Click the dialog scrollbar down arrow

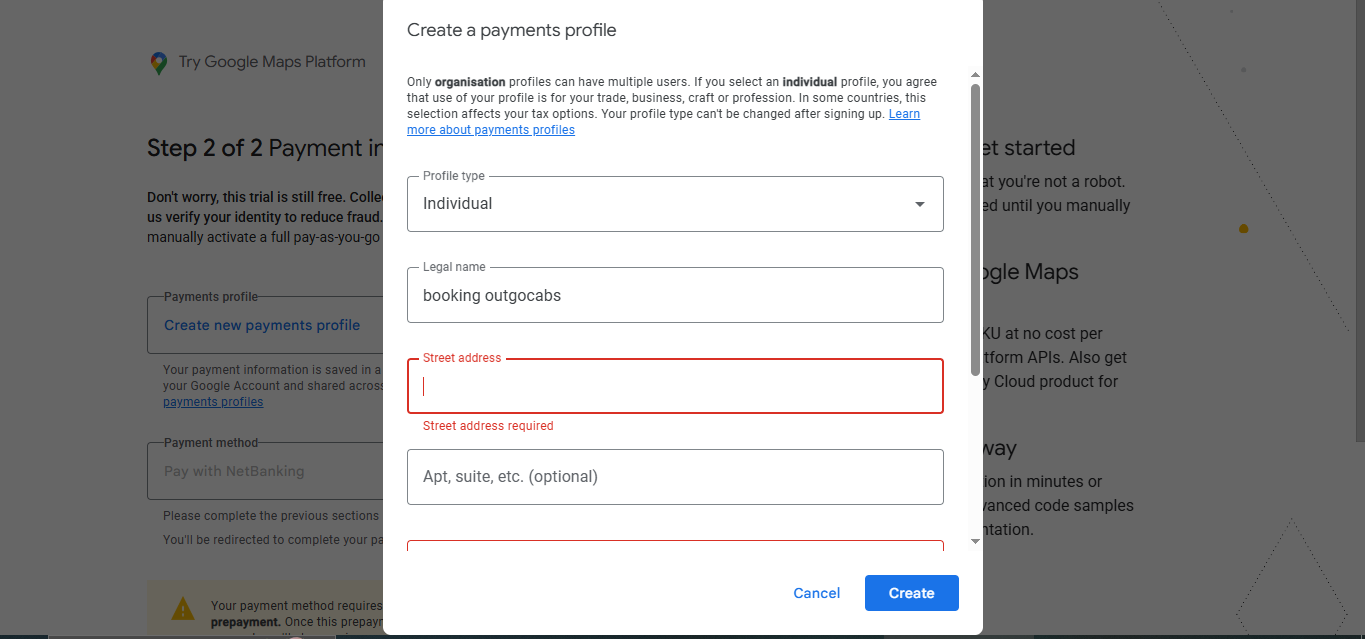975,542
